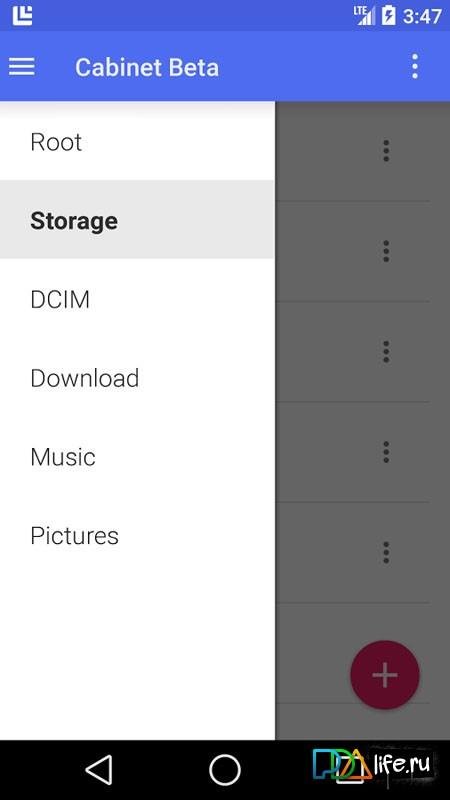Open second file row's three-dot menu
This screenshot has height=800, width=450.
tap(386, 251)
